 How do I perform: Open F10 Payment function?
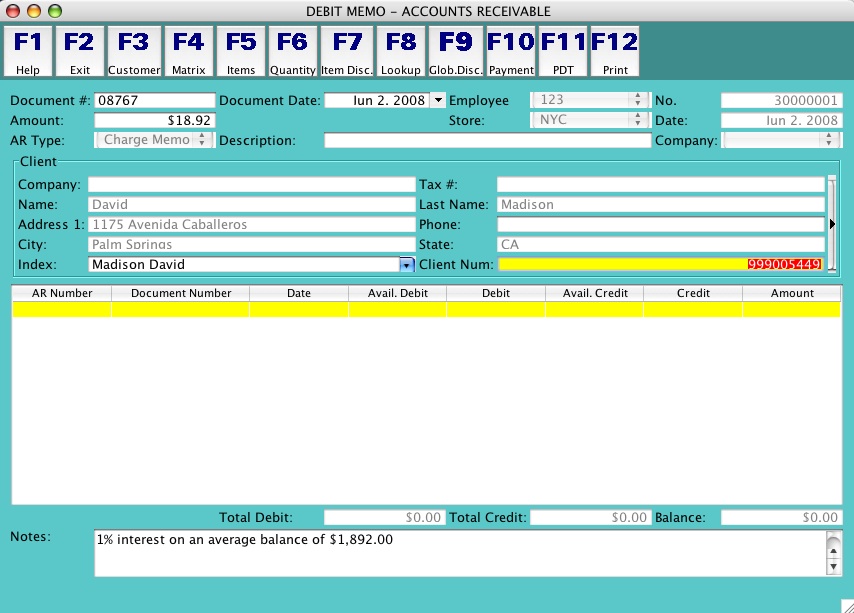511,52
